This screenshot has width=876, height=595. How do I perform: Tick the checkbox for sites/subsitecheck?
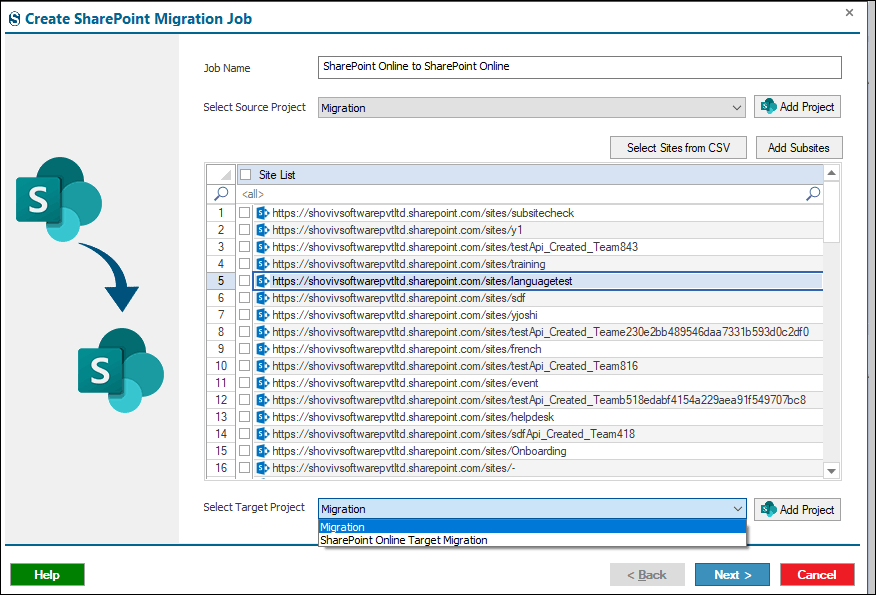[244, 213]
